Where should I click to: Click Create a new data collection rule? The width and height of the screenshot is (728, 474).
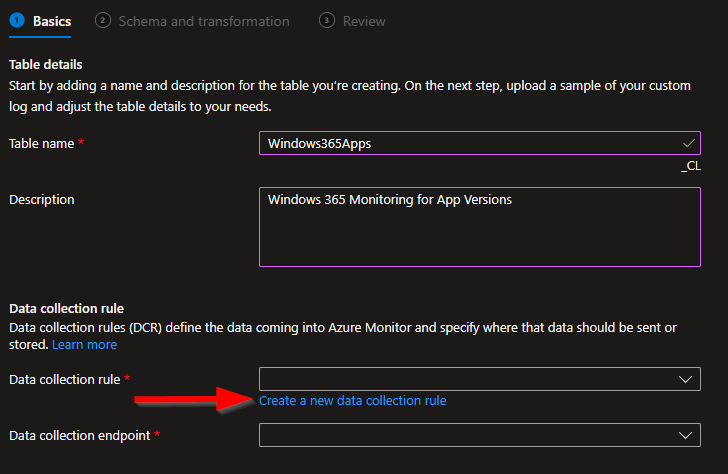tap(352, 401)
